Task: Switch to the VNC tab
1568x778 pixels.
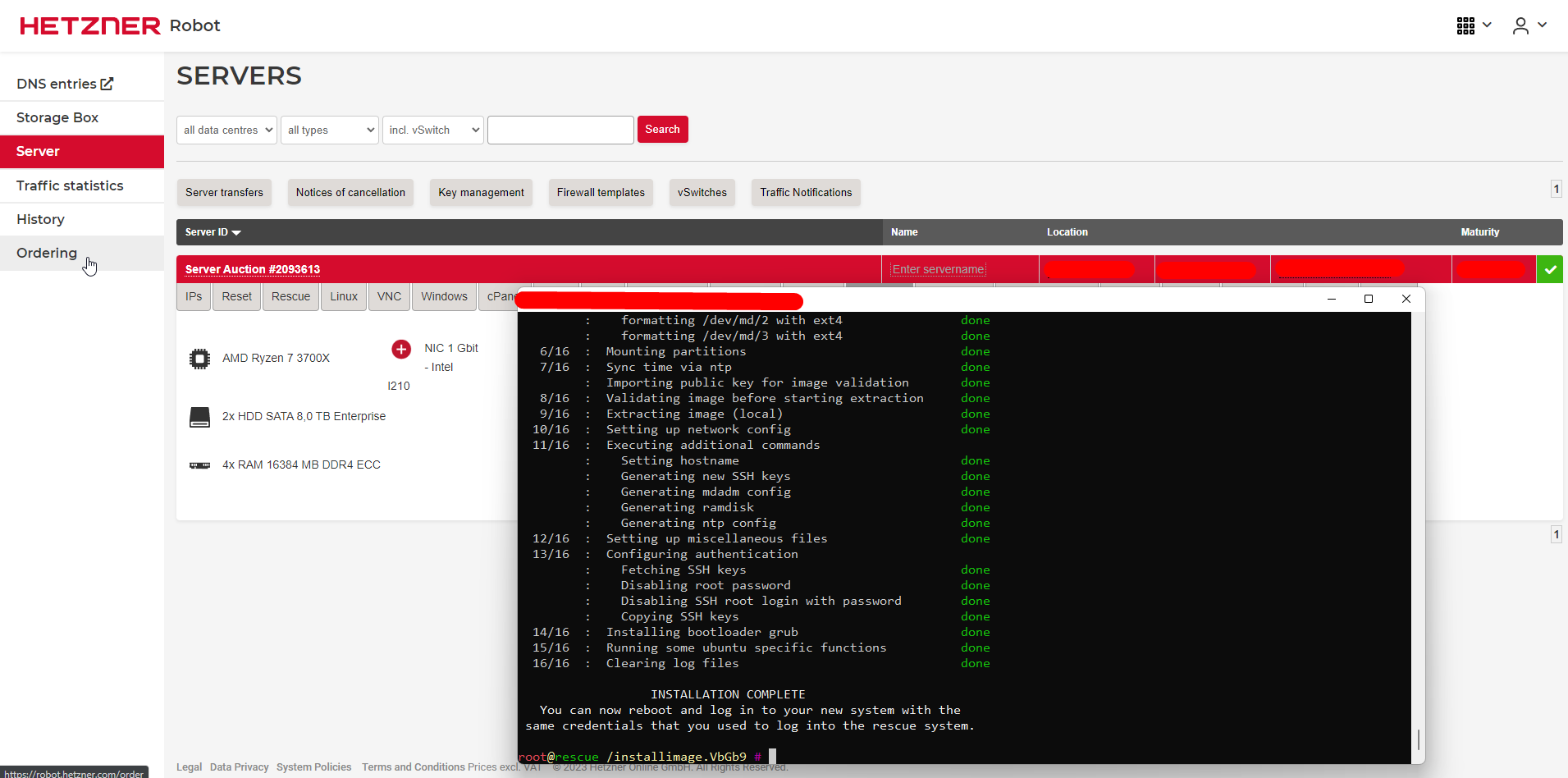Action: 389,296
